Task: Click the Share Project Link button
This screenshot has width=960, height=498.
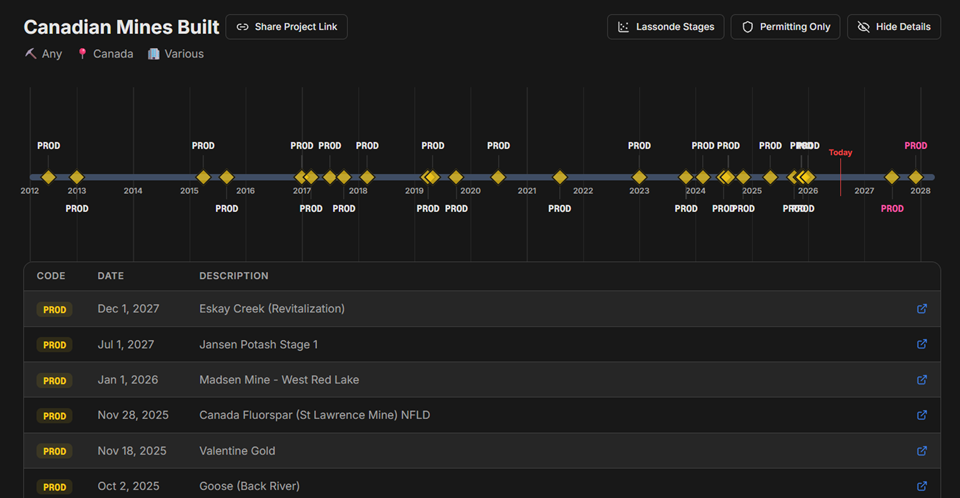Action: point(287,27)
